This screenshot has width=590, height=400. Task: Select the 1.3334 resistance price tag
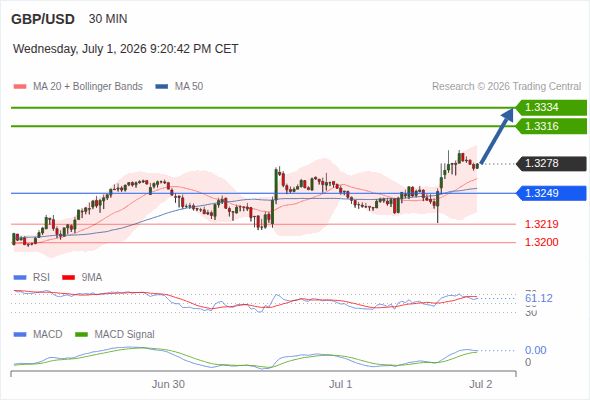(x=551, y=108)
